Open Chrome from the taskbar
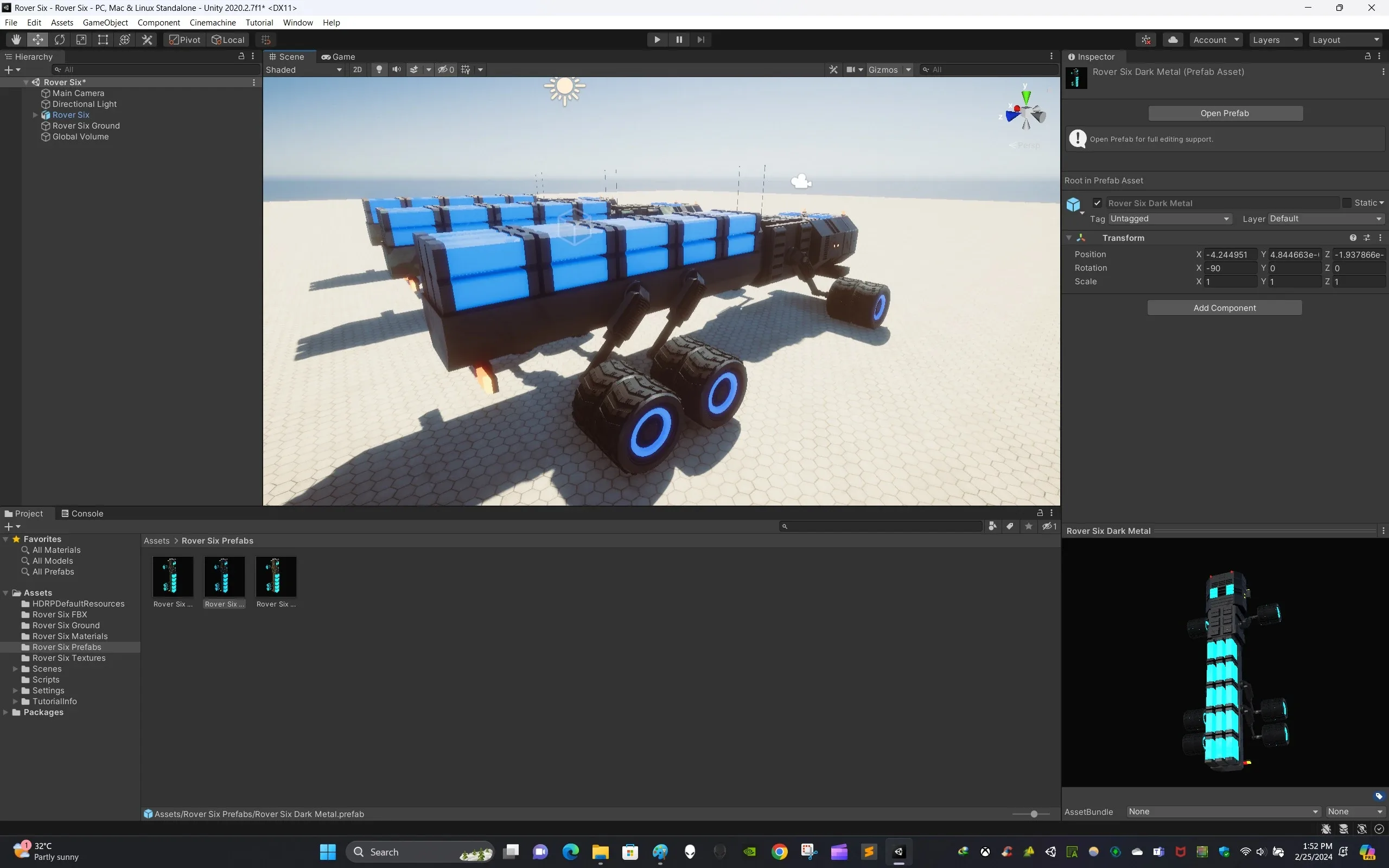The height and width of the screenshot is (868, 1389). coord(780,852)
